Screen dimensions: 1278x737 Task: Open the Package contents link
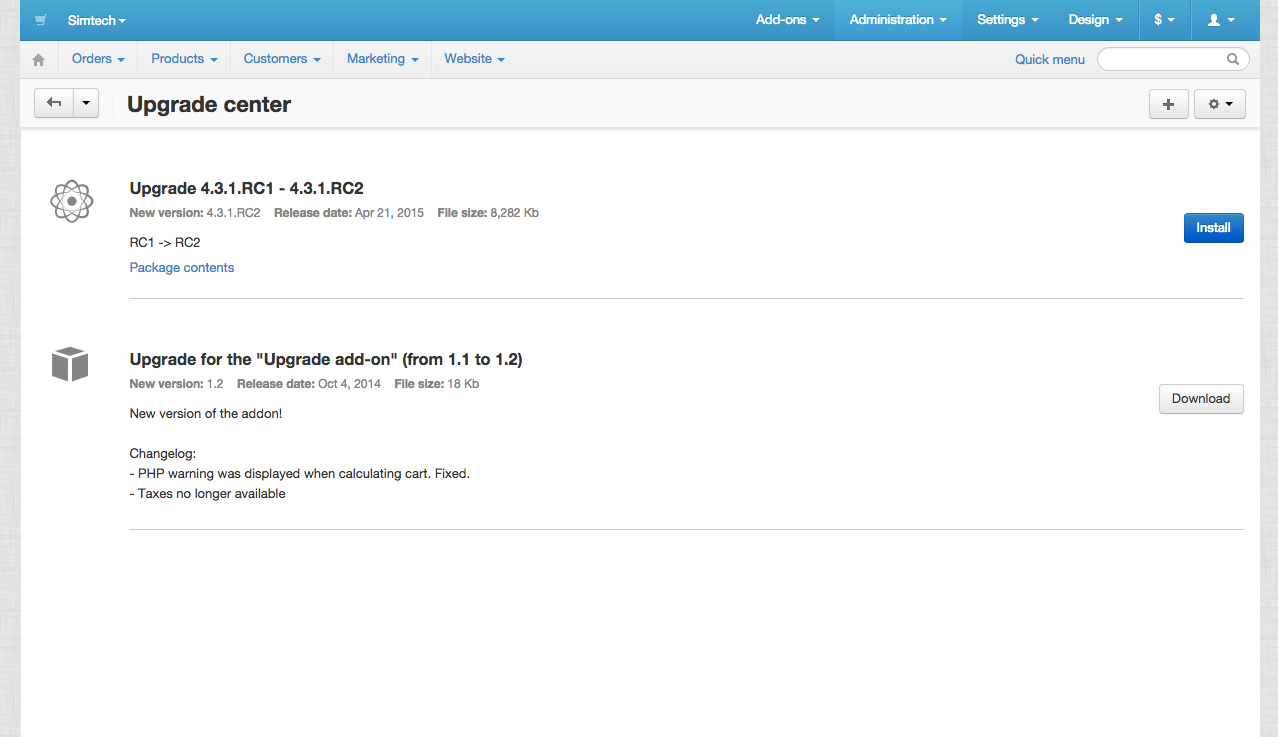(x=182, y=267)
